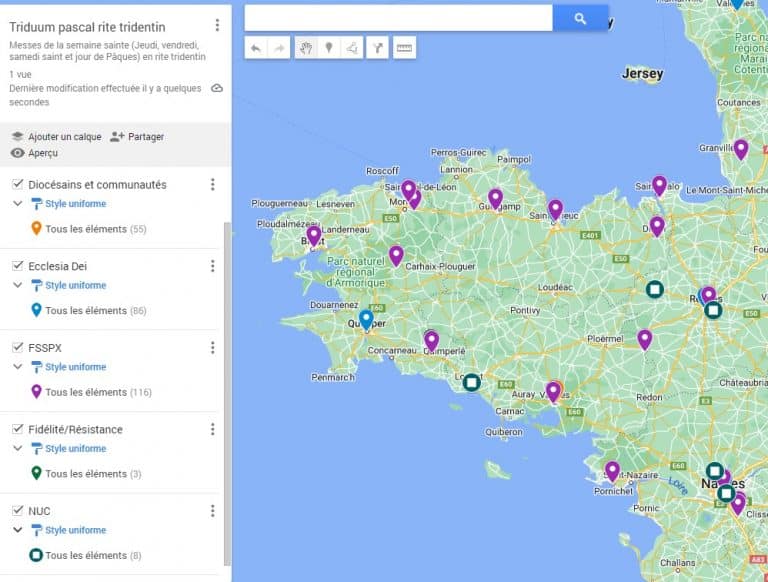Click Style uniforme under NUC
This screenshot has width=768, height=582.
[x=69, y=530]
